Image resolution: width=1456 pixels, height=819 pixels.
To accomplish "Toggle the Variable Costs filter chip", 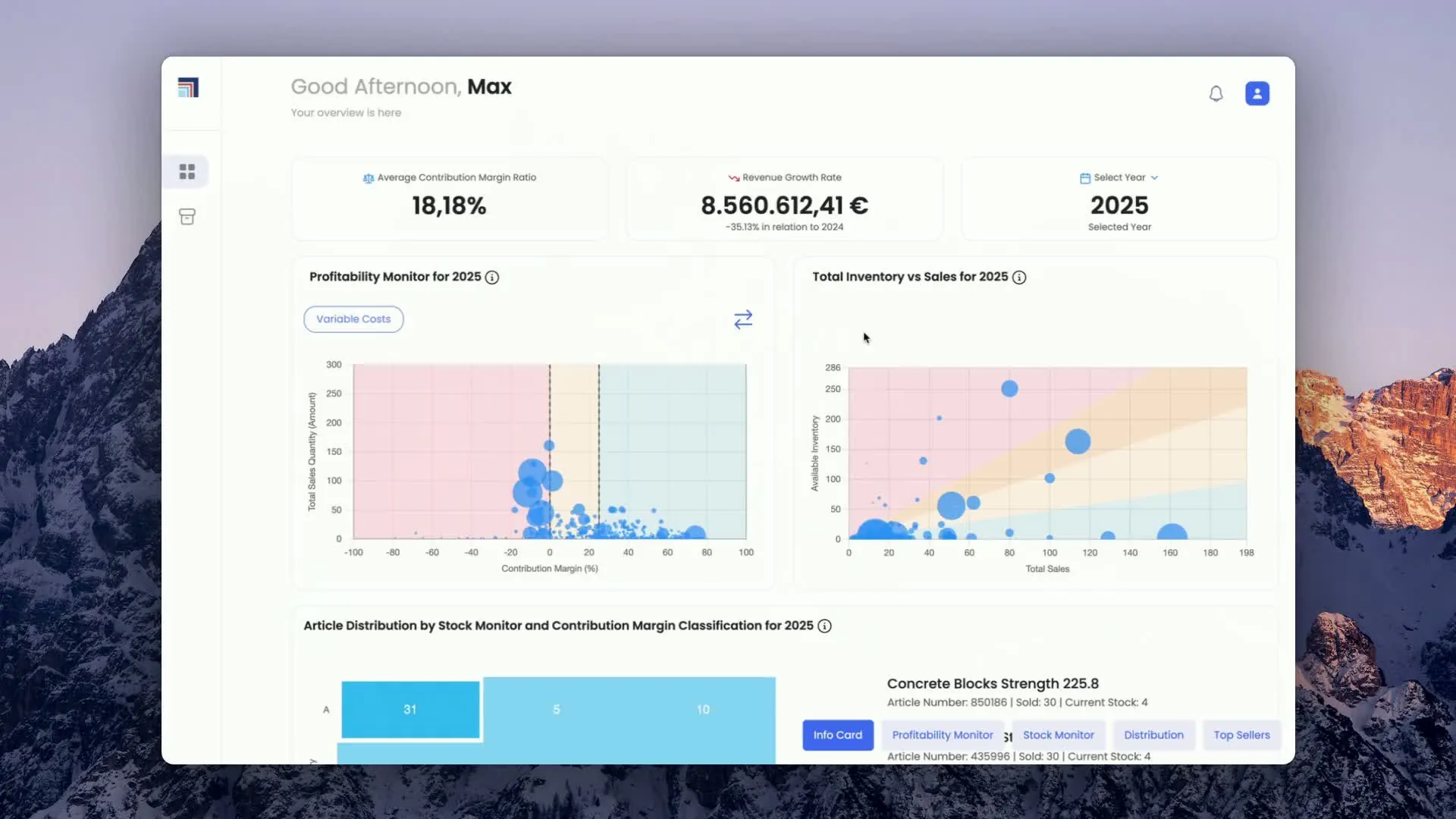I will click(353, 319).
